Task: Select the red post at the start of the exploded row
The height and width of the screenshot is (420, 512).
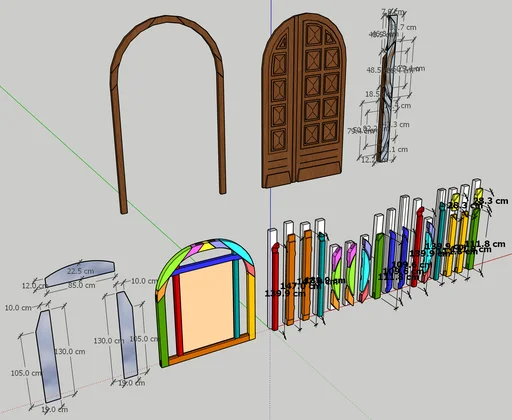Action: [x=275, y=287]
